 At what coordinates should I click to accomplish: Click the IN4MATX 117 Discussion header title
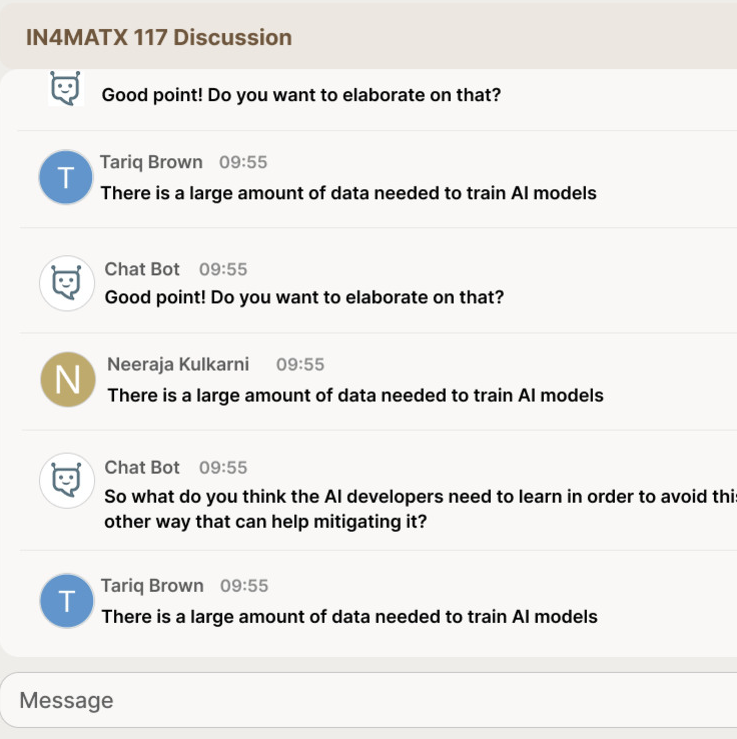coord(159,38)
